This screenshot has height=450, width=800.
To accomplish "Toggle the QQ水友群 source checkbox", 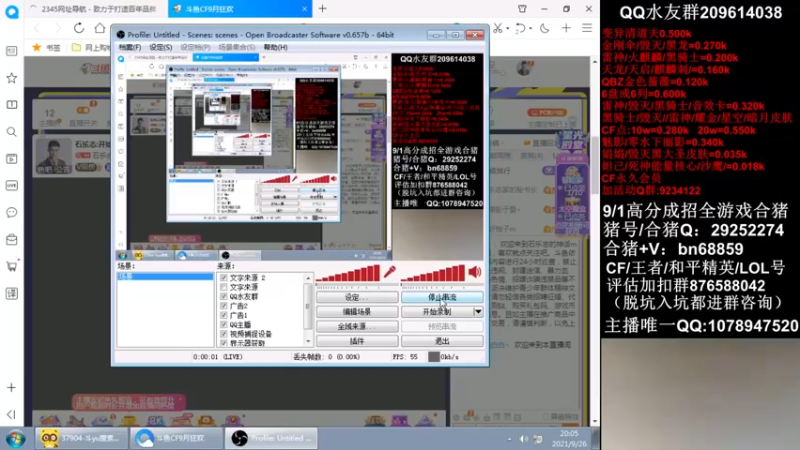I will 223,296.
